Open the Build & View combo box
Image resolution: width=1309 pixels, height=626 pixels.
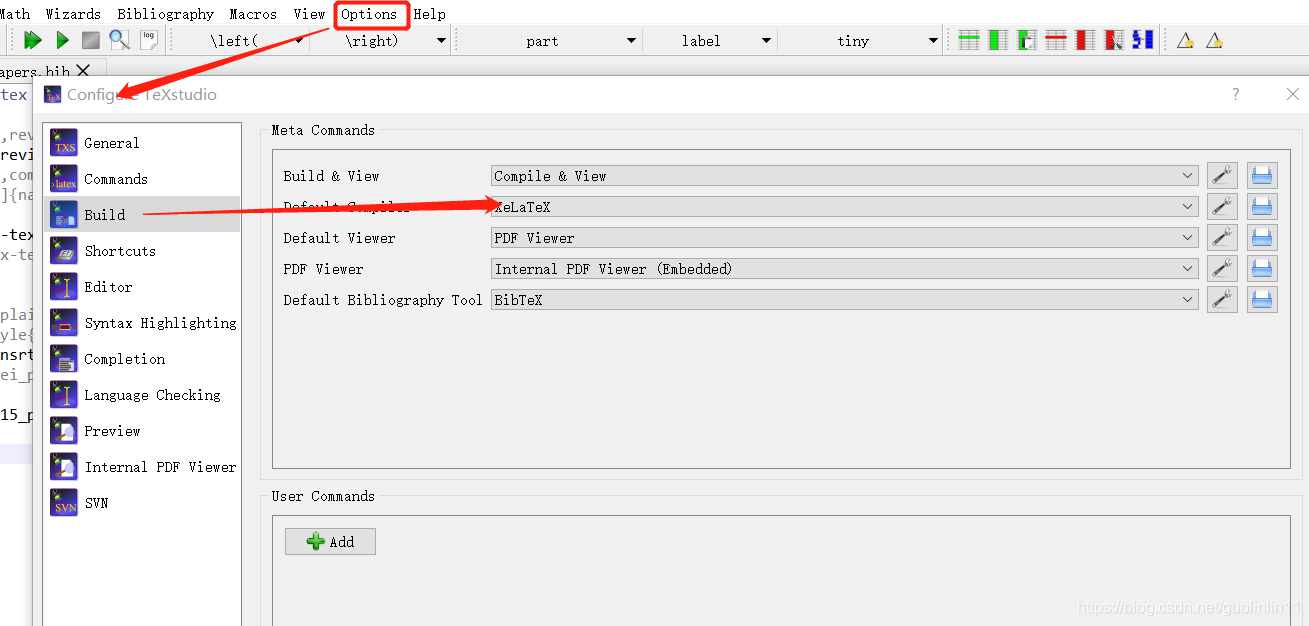pos(845,175)
